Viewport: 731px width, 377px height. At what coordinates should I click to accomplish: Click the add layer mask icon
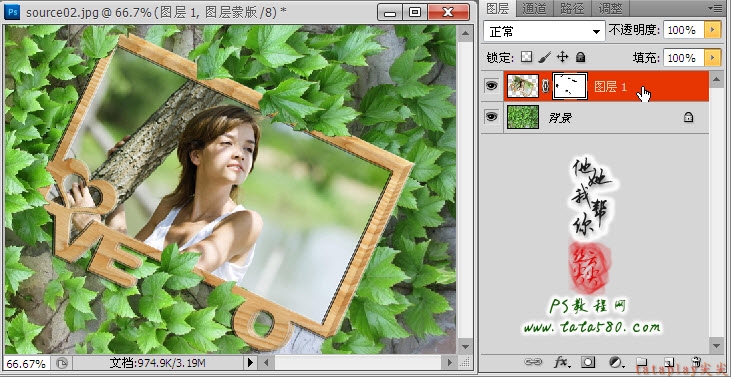(x=588, y=362)
